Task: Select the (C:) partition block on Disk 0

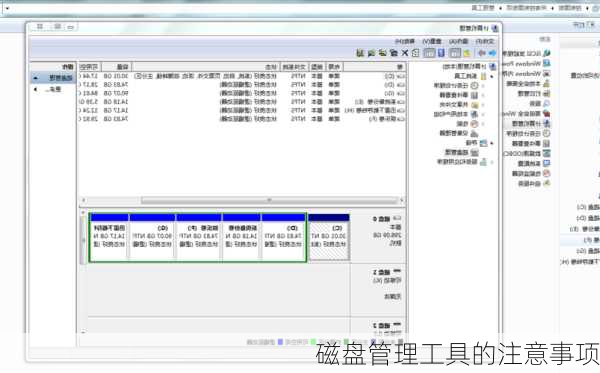Action: (329, 238)
